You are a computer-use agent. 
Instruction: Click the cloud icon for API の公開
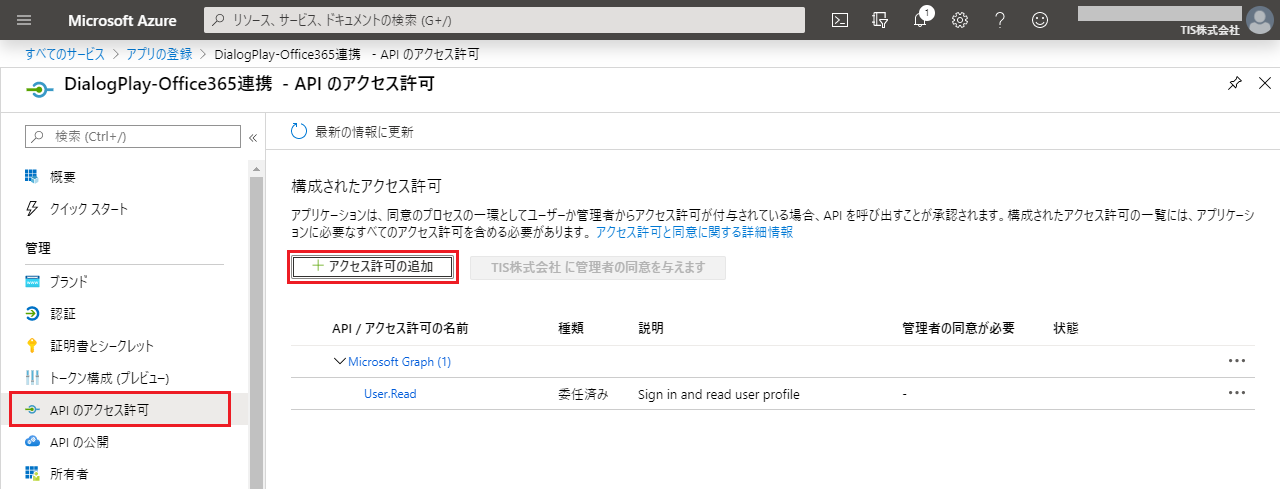[31, 441]
